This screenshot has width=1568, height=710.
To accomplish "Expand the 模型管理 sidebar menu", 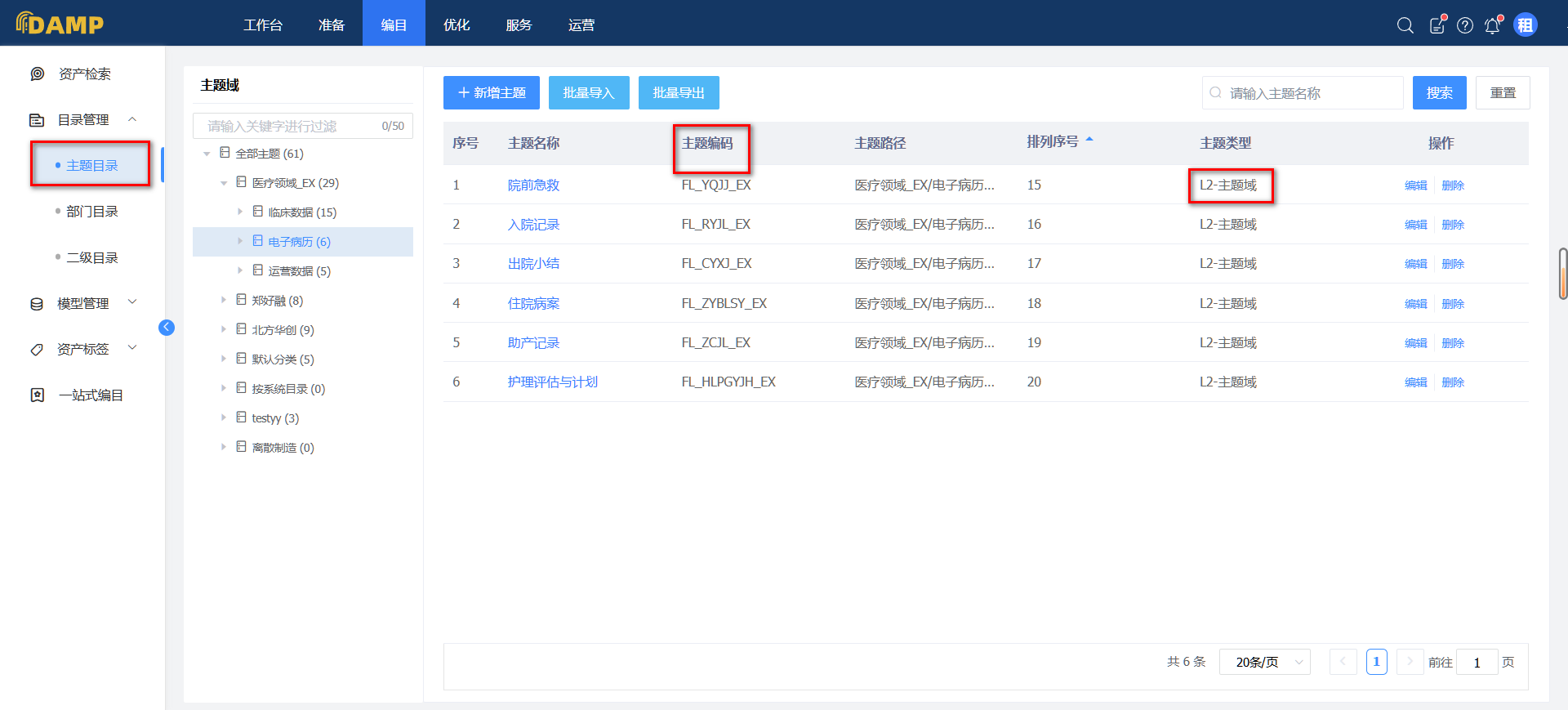I will coord(82,304).
